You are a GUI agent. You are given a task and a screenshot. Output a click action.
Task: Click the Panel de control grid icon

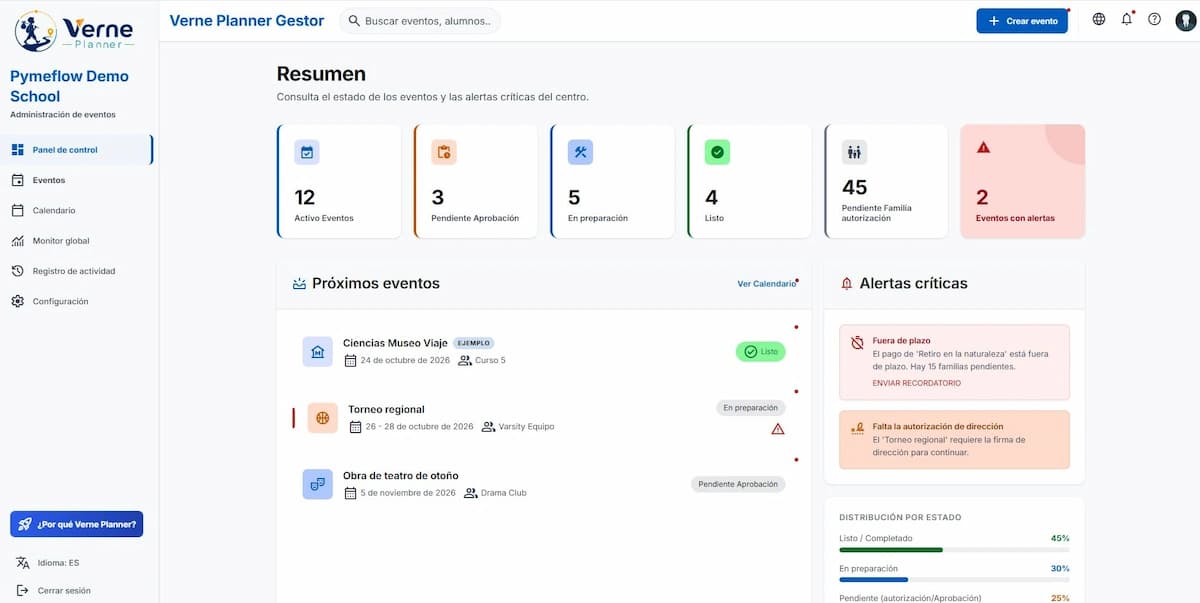17,150
